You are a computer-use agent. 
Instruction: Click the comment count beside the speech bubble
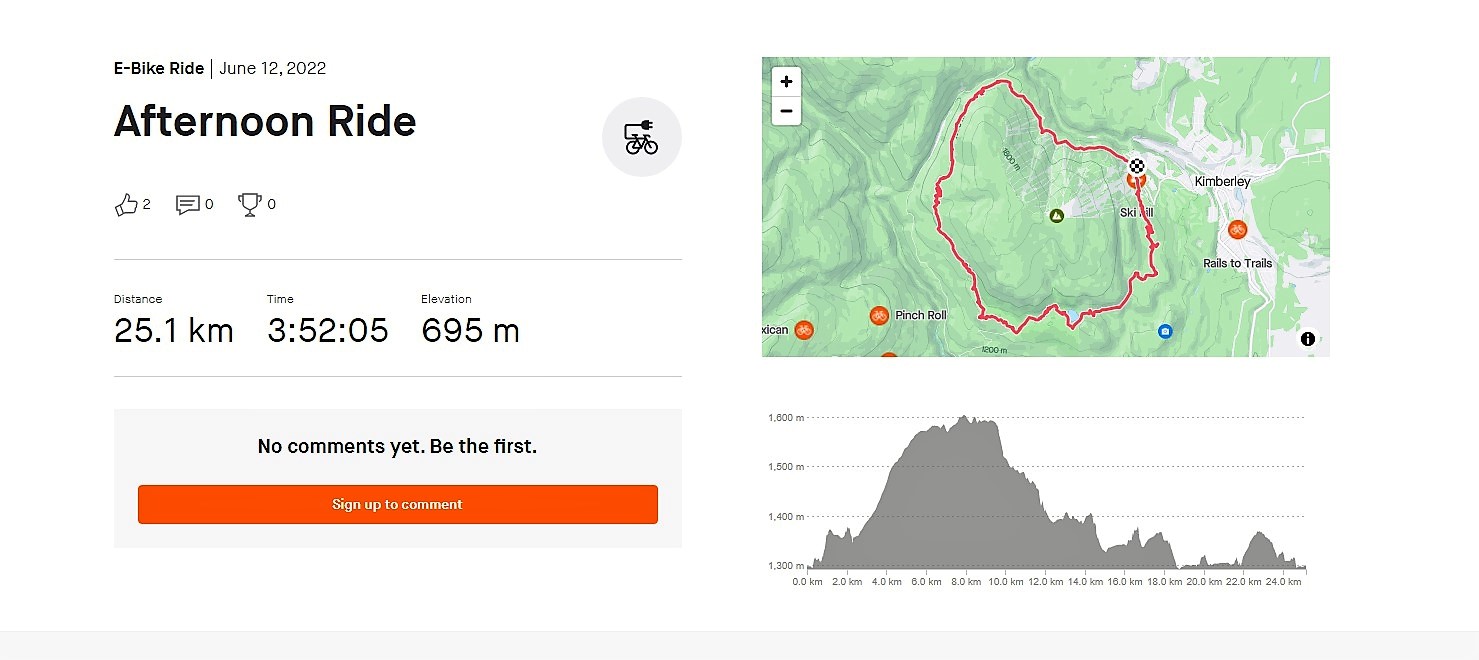pyautogui.click(x=209, y=203)
